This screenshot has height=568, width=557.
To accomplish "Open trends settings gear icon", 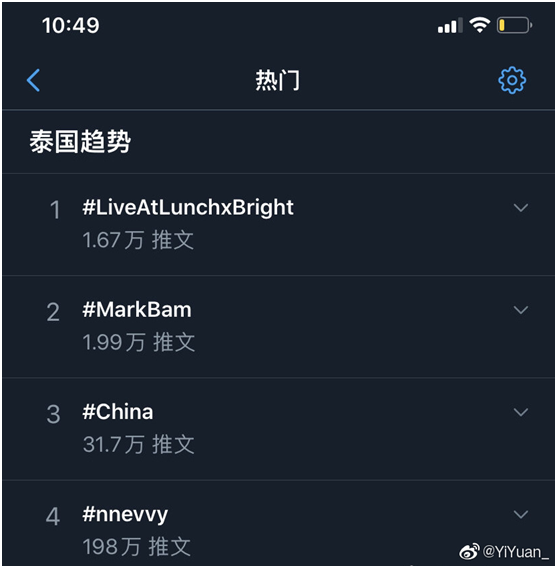I will click(x=512, y=80).
